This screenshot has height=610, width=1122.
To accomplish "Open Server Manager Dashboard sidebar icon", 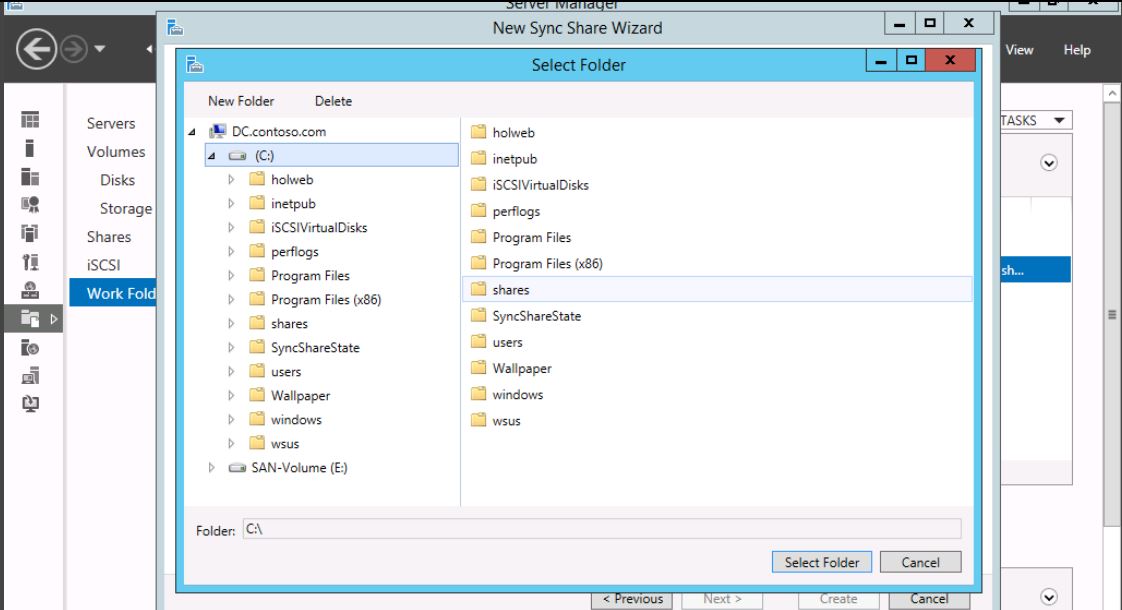I will tap(30, 120).
